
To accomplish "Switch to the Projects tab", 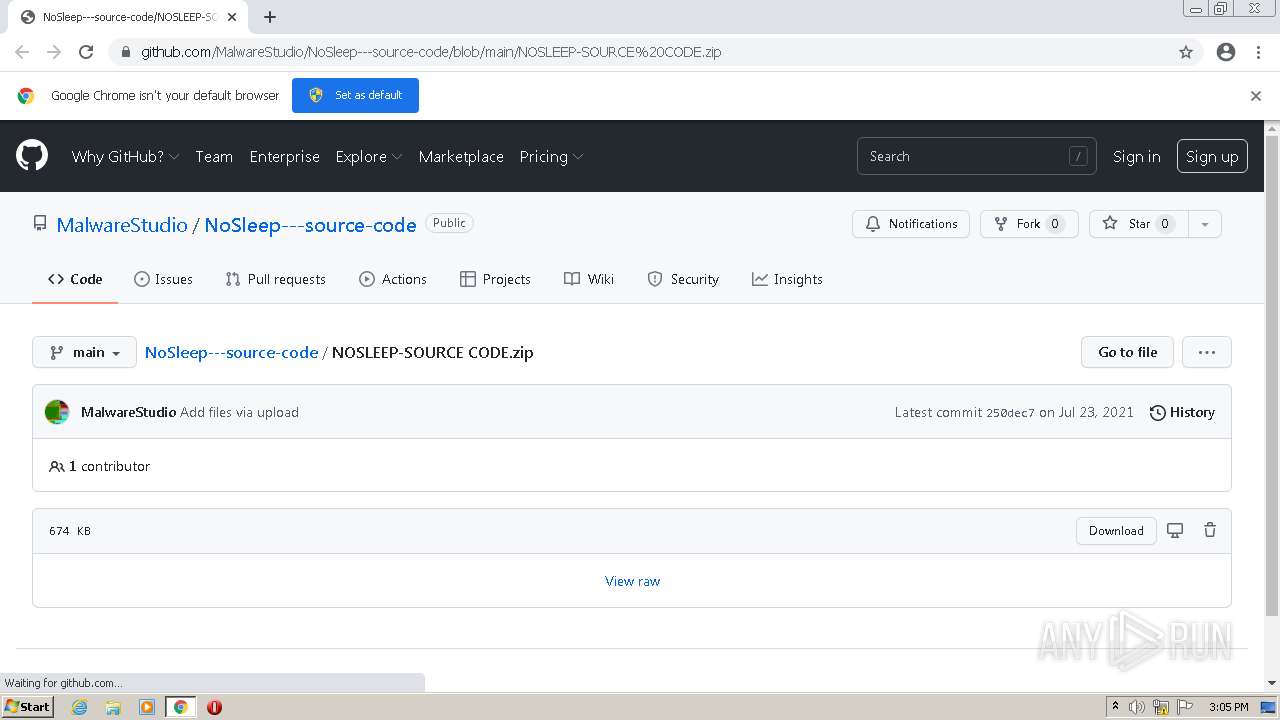I will (495, 279).
